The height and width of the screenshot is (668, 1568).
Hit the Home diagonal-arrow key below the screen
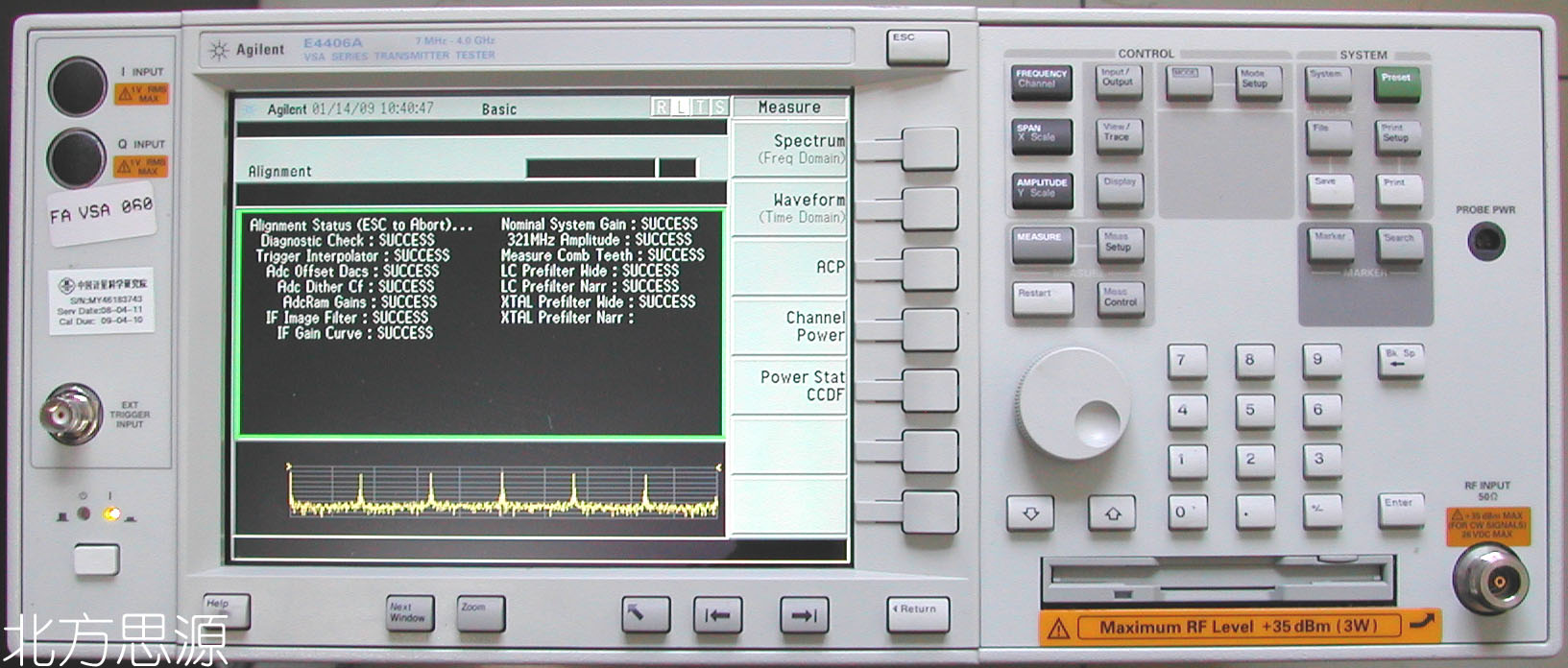coord(645,614)
